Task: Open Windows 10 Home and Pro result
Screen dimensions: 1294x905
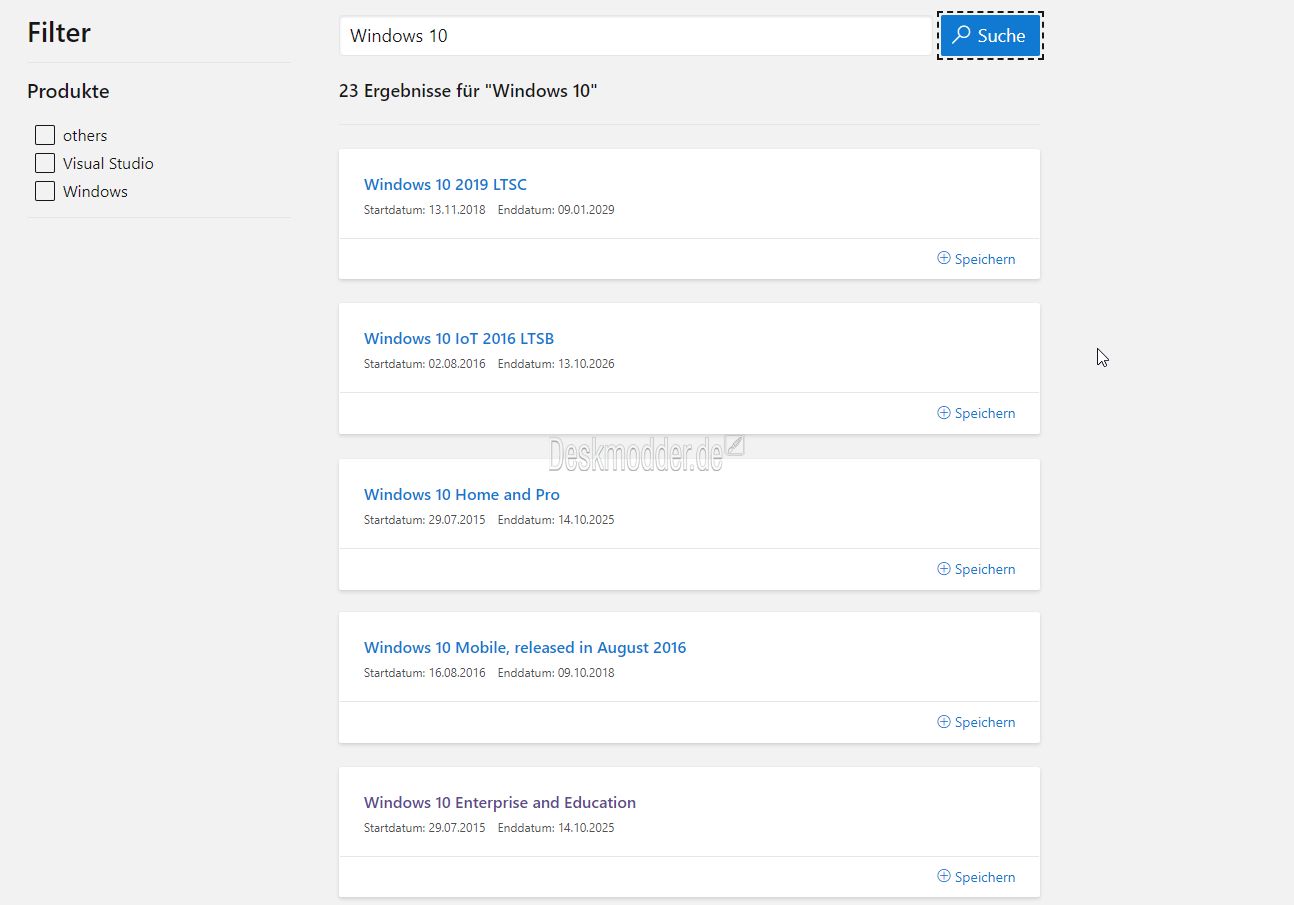Action: click(x=462, y=494)
